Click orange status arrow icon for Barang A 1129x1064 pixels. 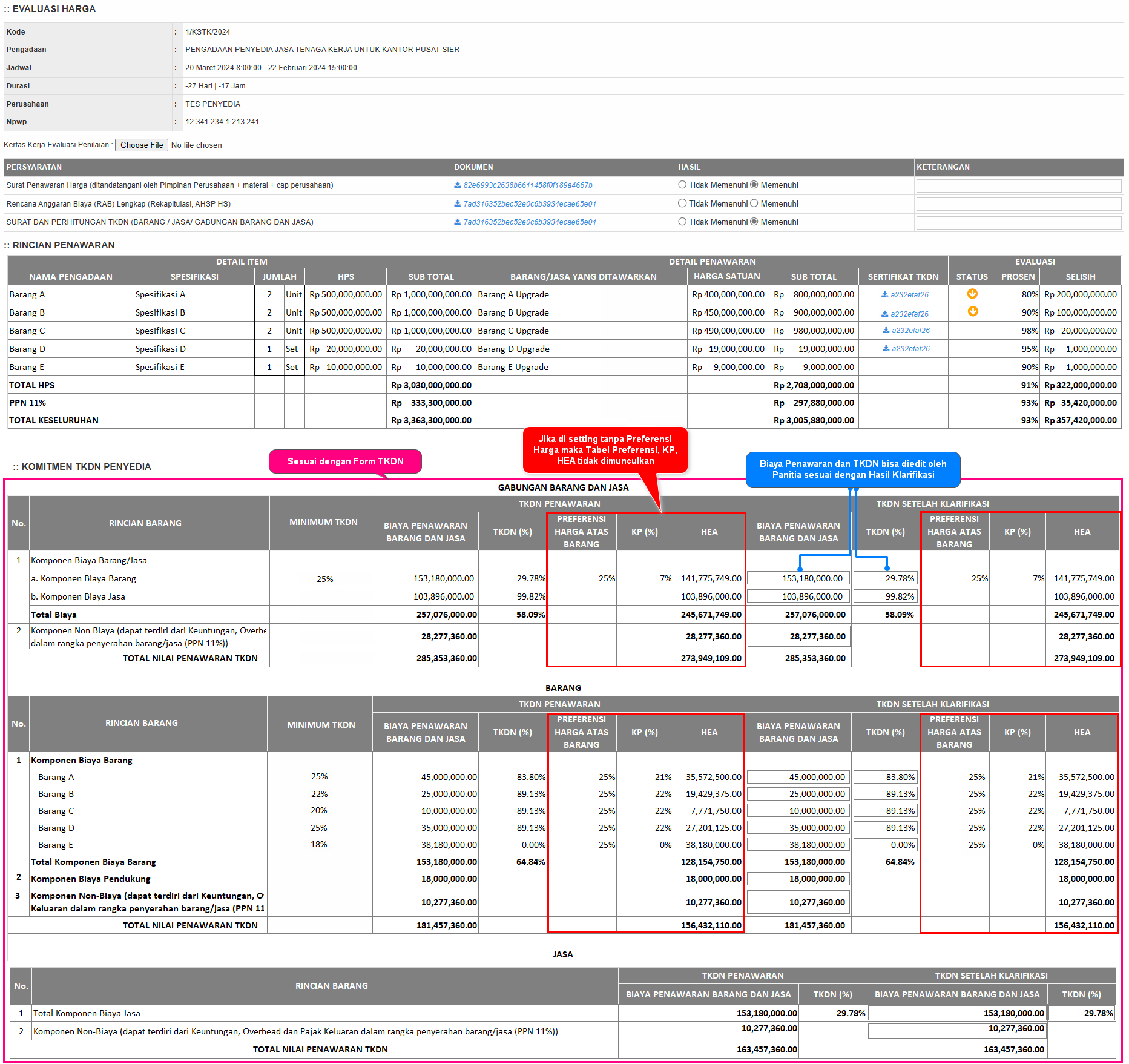point(972,294)
